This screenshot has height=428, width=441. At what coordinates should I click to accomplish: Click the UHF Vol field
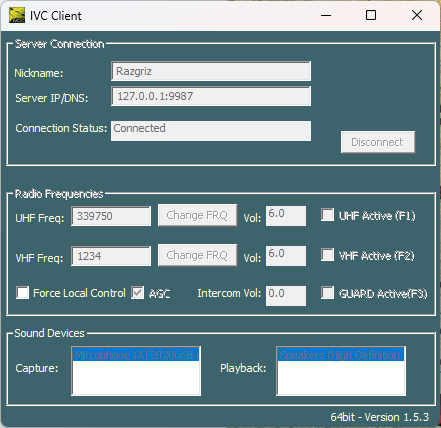286,216
